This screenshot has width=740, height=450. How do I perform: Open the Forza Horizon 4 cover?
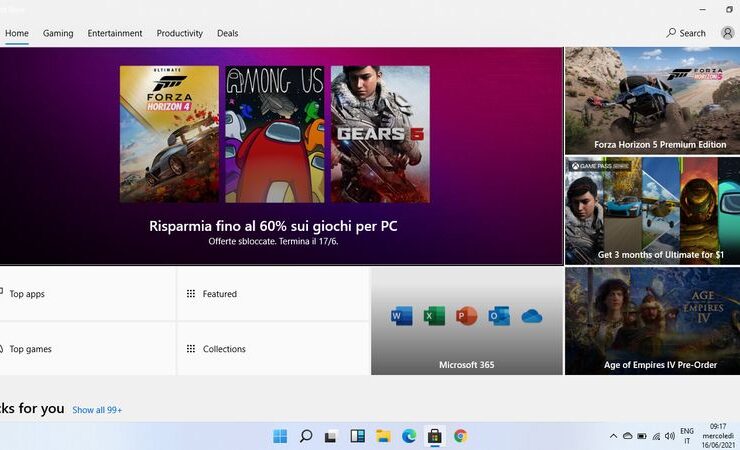coord(169,134)
